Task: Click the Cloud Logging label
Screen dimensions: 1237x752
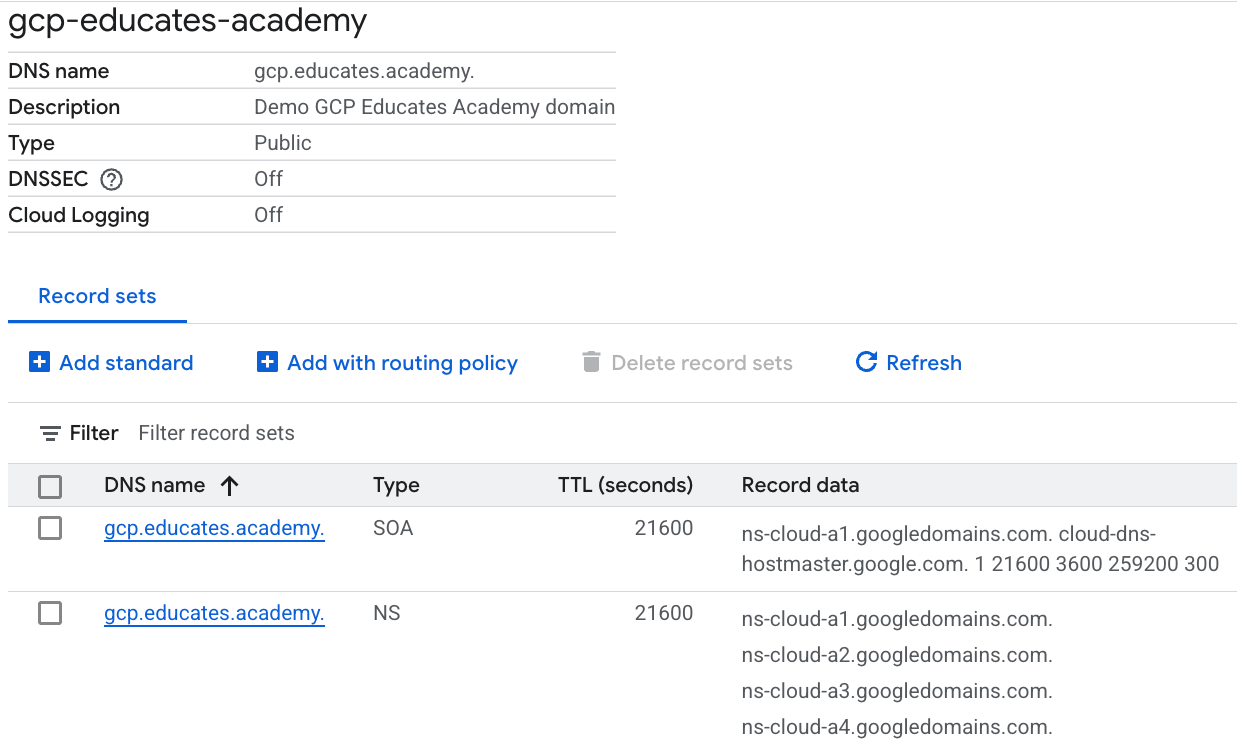Action: (x=79, y=215)
